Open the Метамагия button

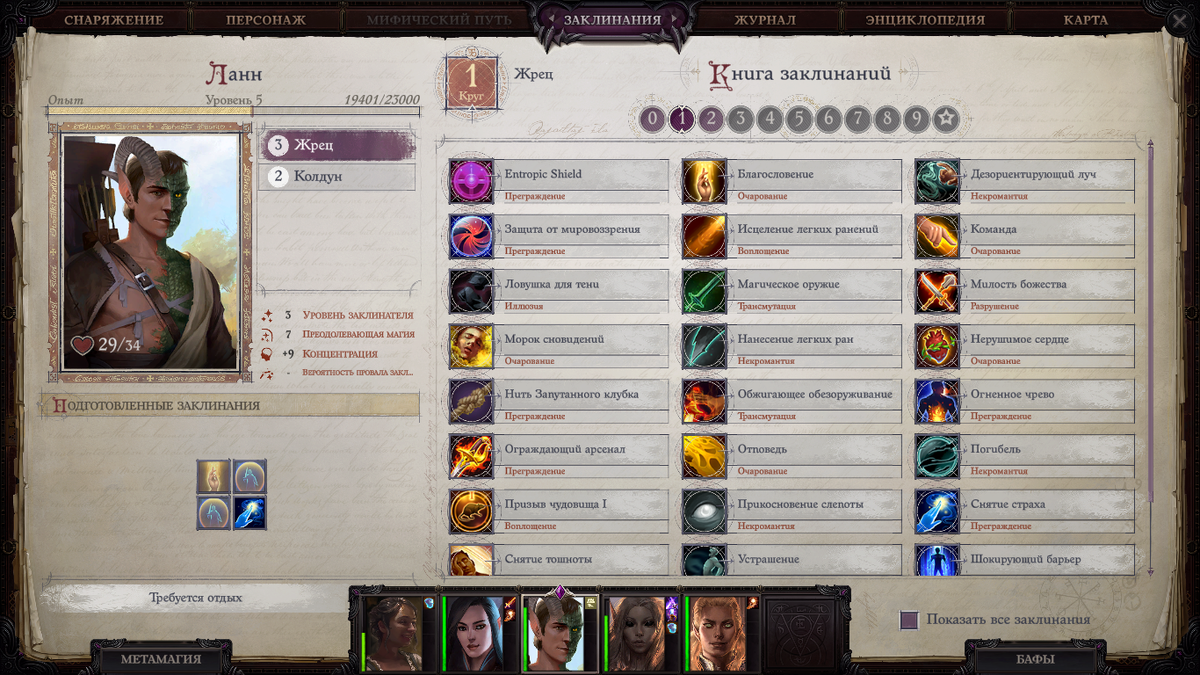(x=161, y=659)
